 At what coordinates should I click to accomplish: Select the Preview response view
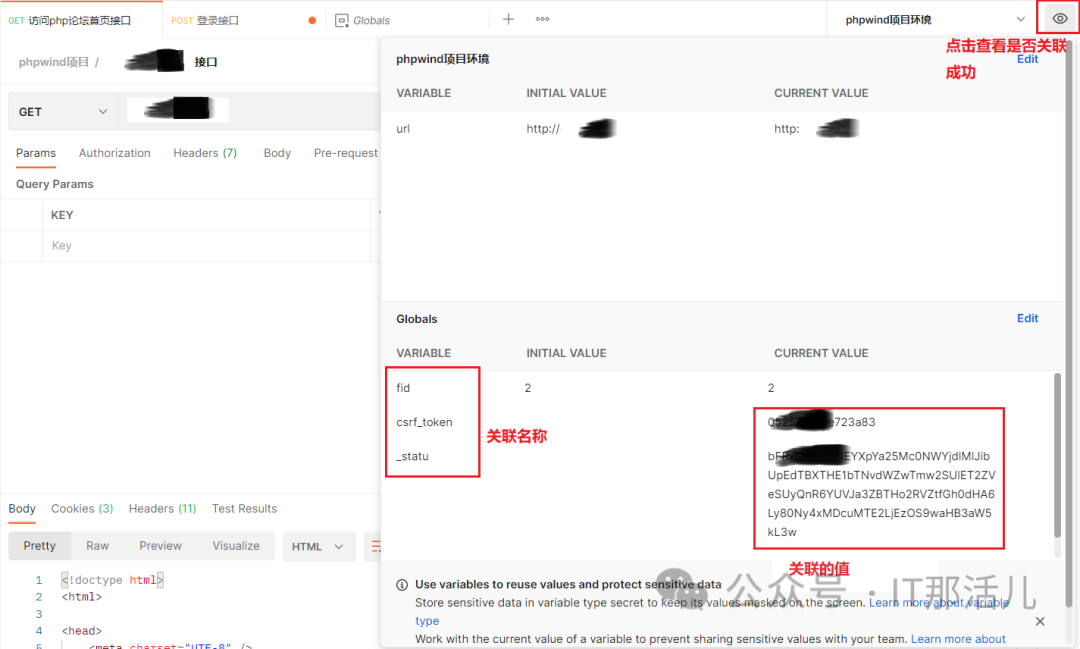(160, 546)
